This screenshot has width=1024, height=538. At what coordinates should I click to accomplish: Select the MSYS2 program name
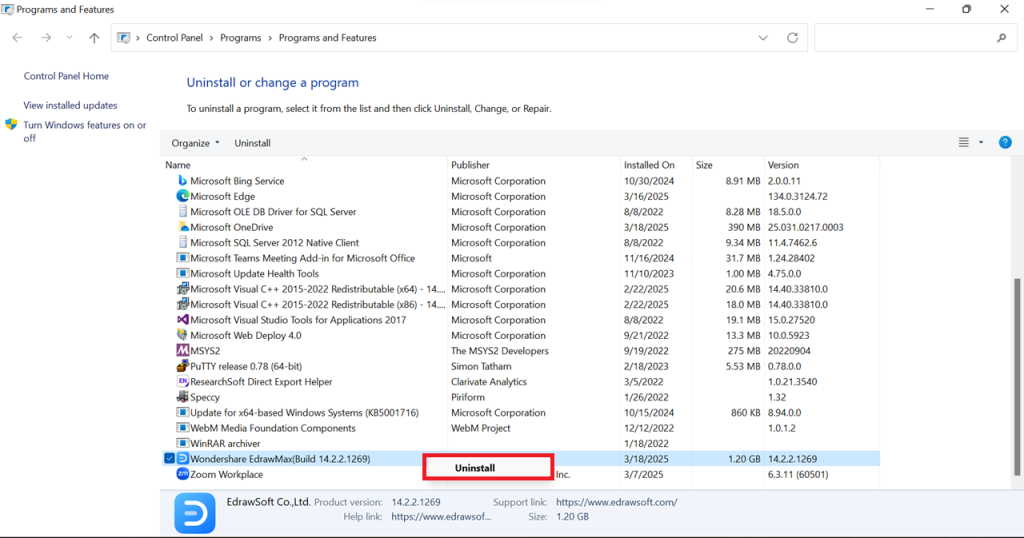click(x=205, y=351)
